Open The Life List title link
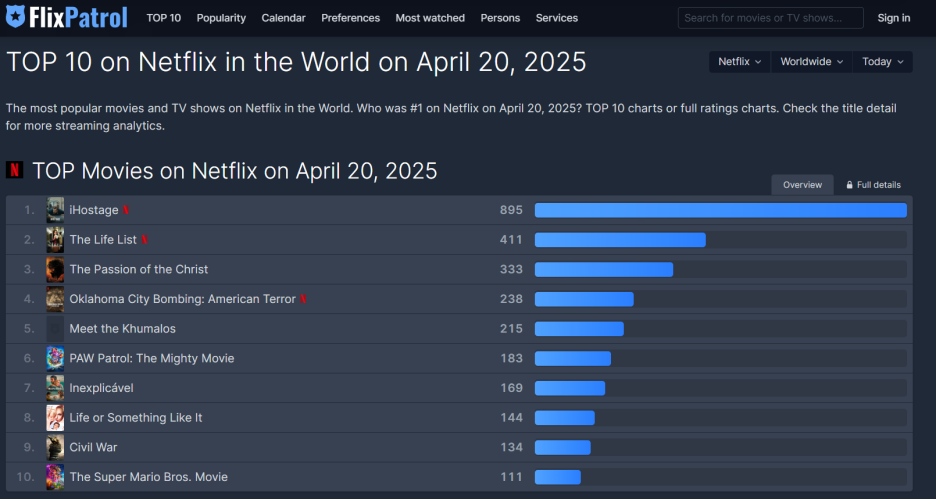936x499 pixels. pos(103,239)
